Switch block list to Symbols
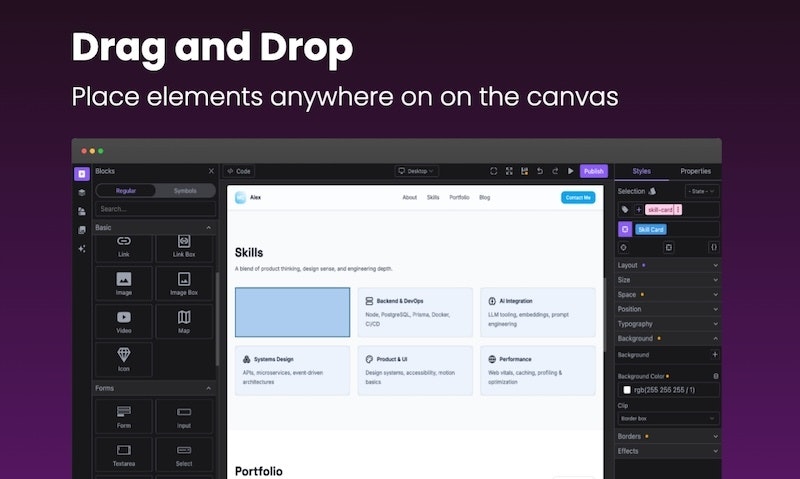 (x=185, y=190)
